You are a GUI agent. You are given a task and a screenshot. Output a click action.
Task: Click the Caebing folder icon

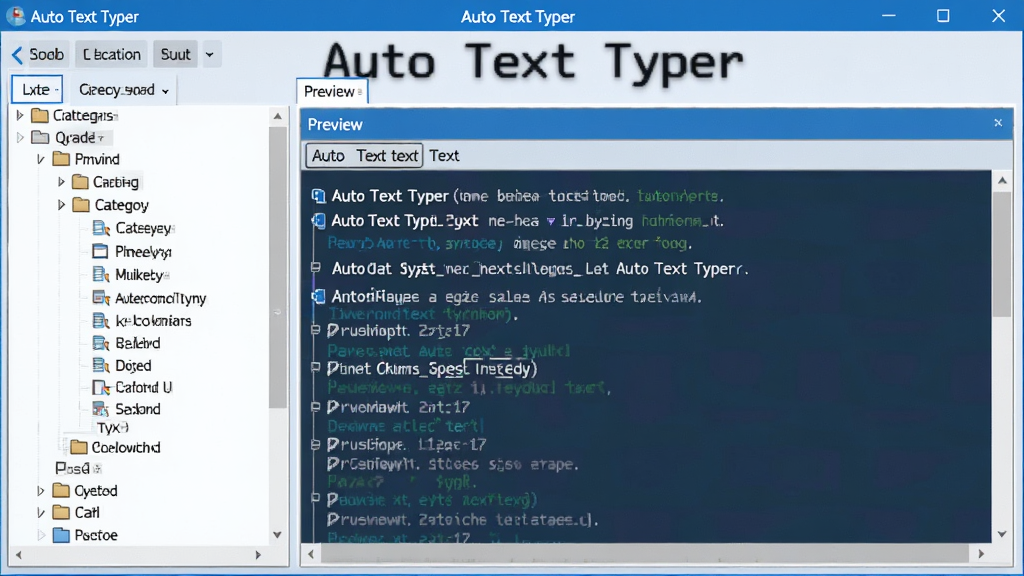pos(80,182)
